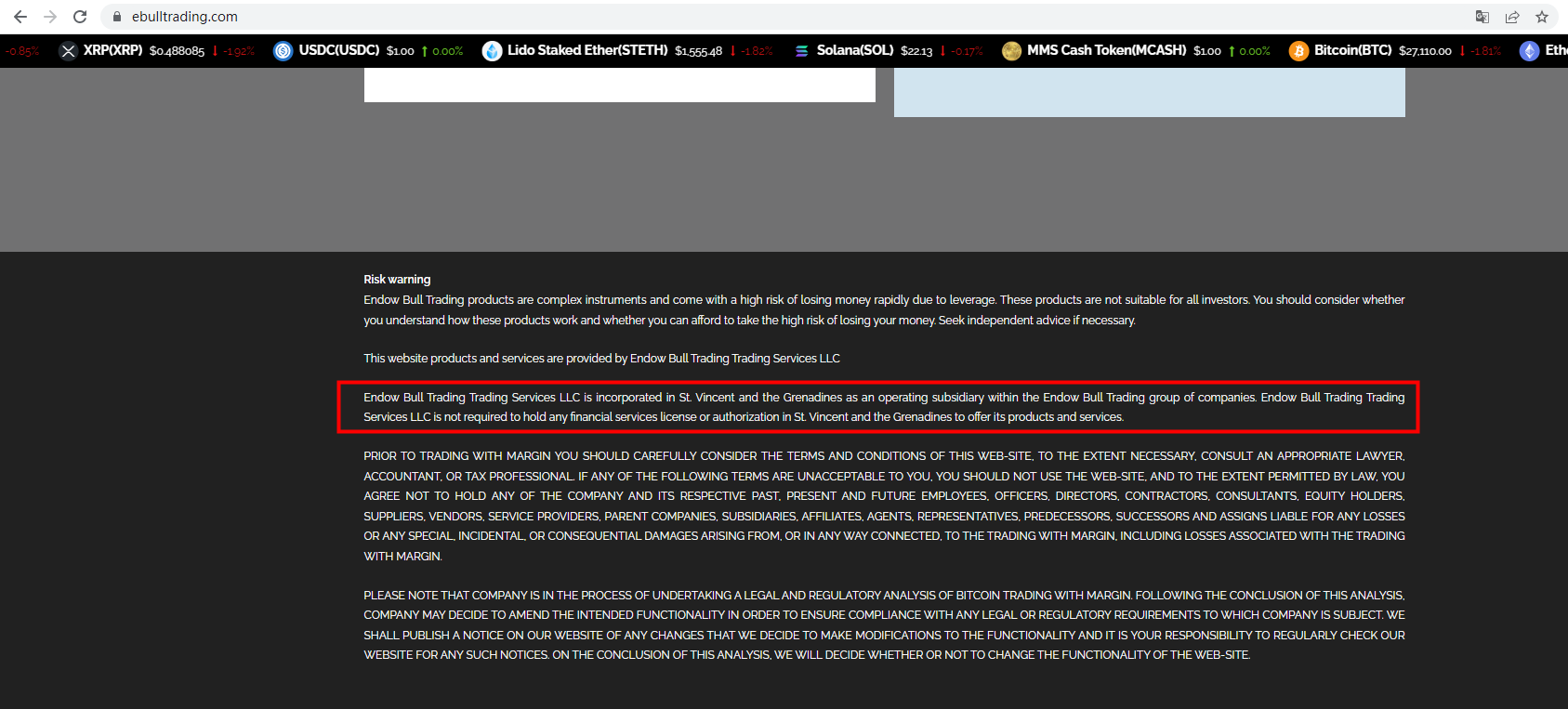Image resolution: width=1568 pixels, height=709 pixels.
Task: Open USDC(USDC) ticker entry
Action: [x=339, y=50]
